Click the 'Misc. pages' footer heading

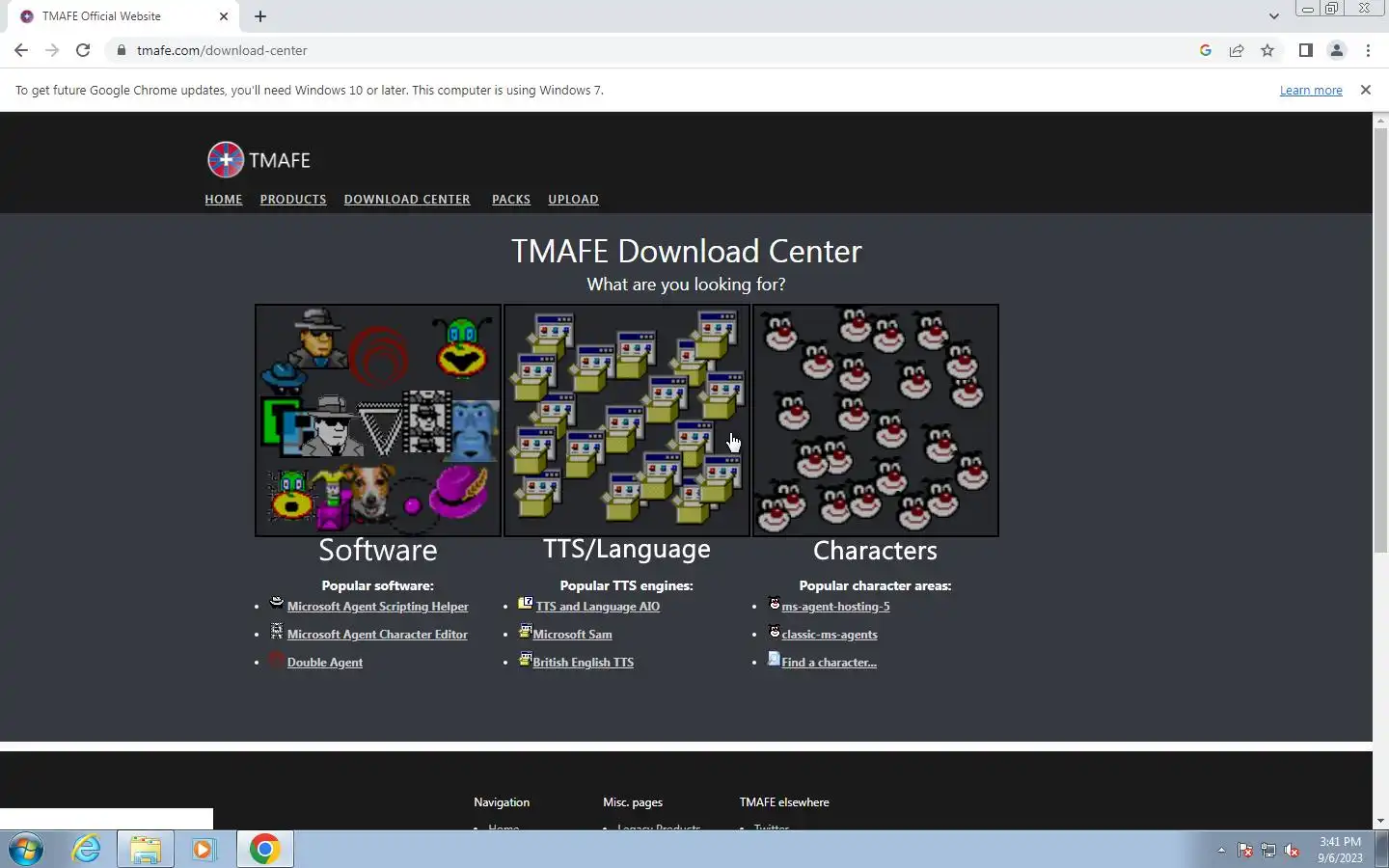[x=633, y=802]
